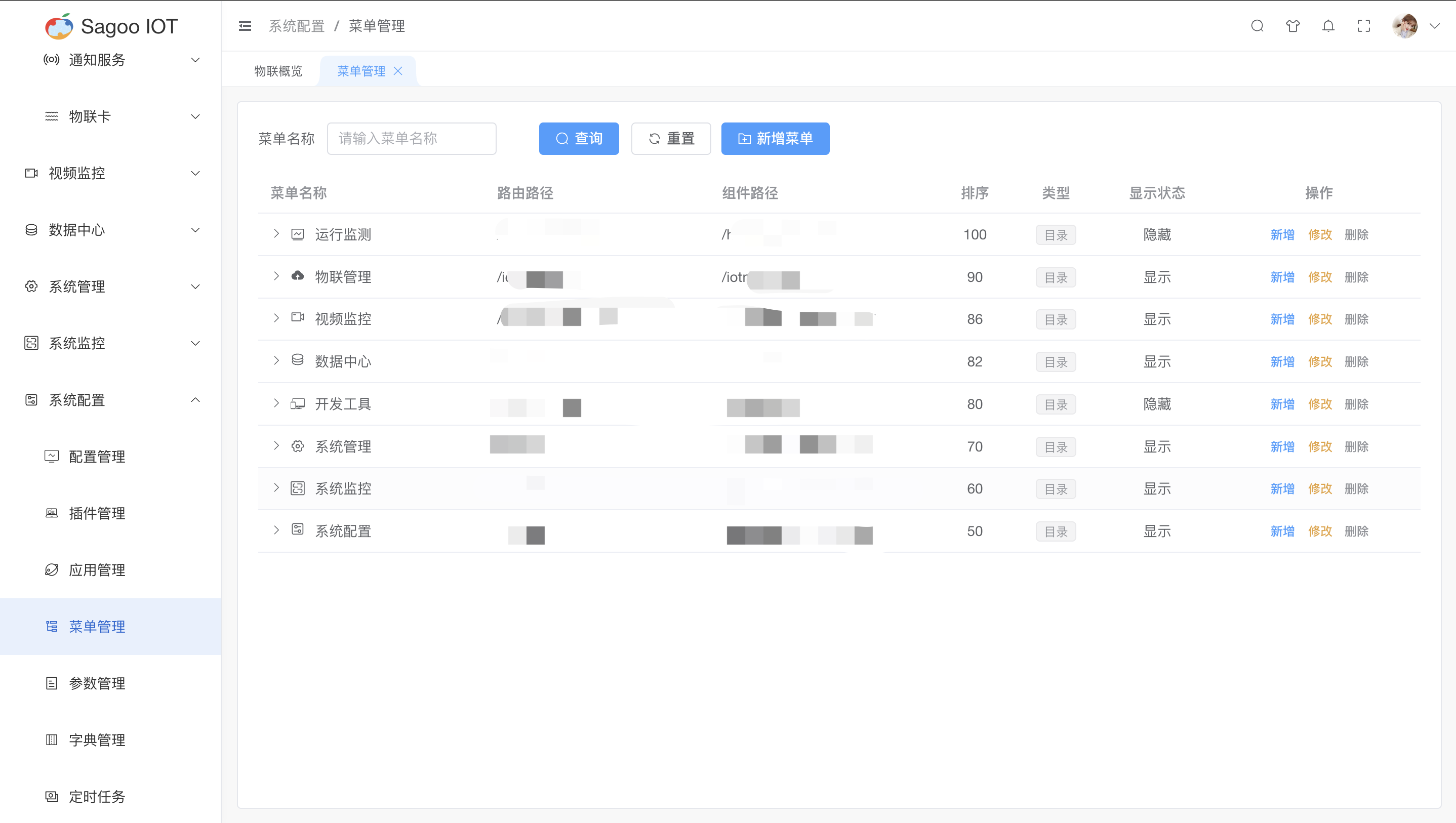Focus the 菜单名称 search input
This screenshot has width=1456, height=823.
412,139
